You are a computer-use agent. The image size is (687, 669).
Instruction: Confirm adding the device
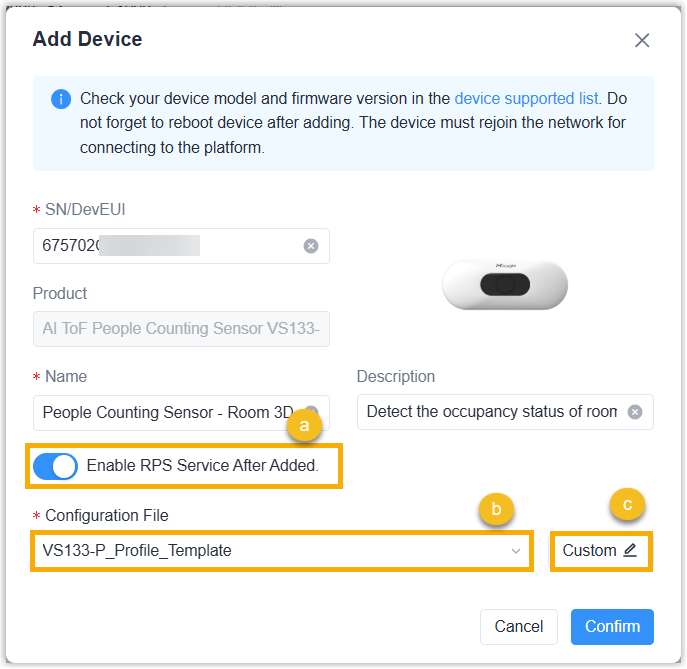tap(612, 627)
